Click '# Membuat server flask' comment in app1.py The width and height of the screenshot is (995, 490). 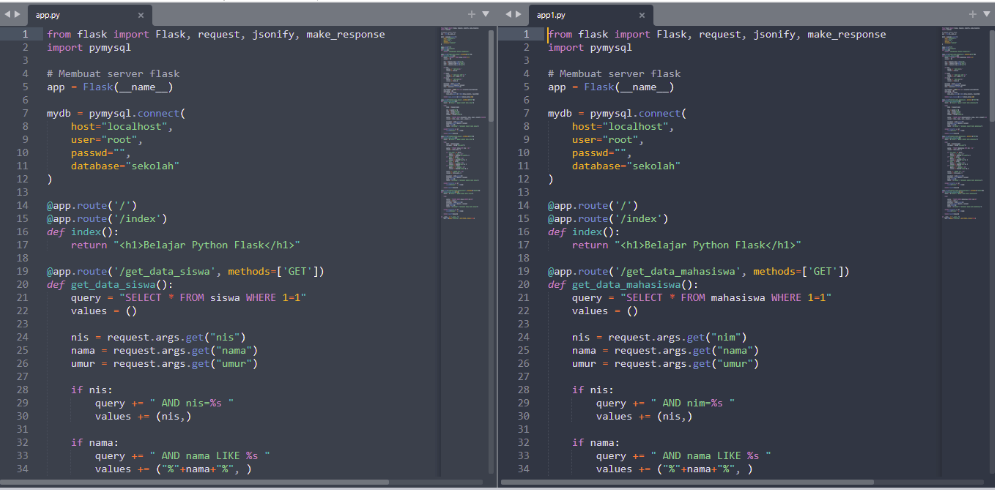(614, 74)
